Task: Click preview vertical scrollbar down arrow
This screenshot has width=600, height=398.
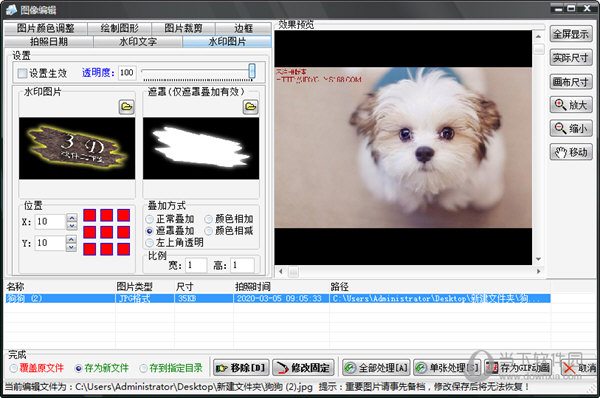Action: coord(538,259)
